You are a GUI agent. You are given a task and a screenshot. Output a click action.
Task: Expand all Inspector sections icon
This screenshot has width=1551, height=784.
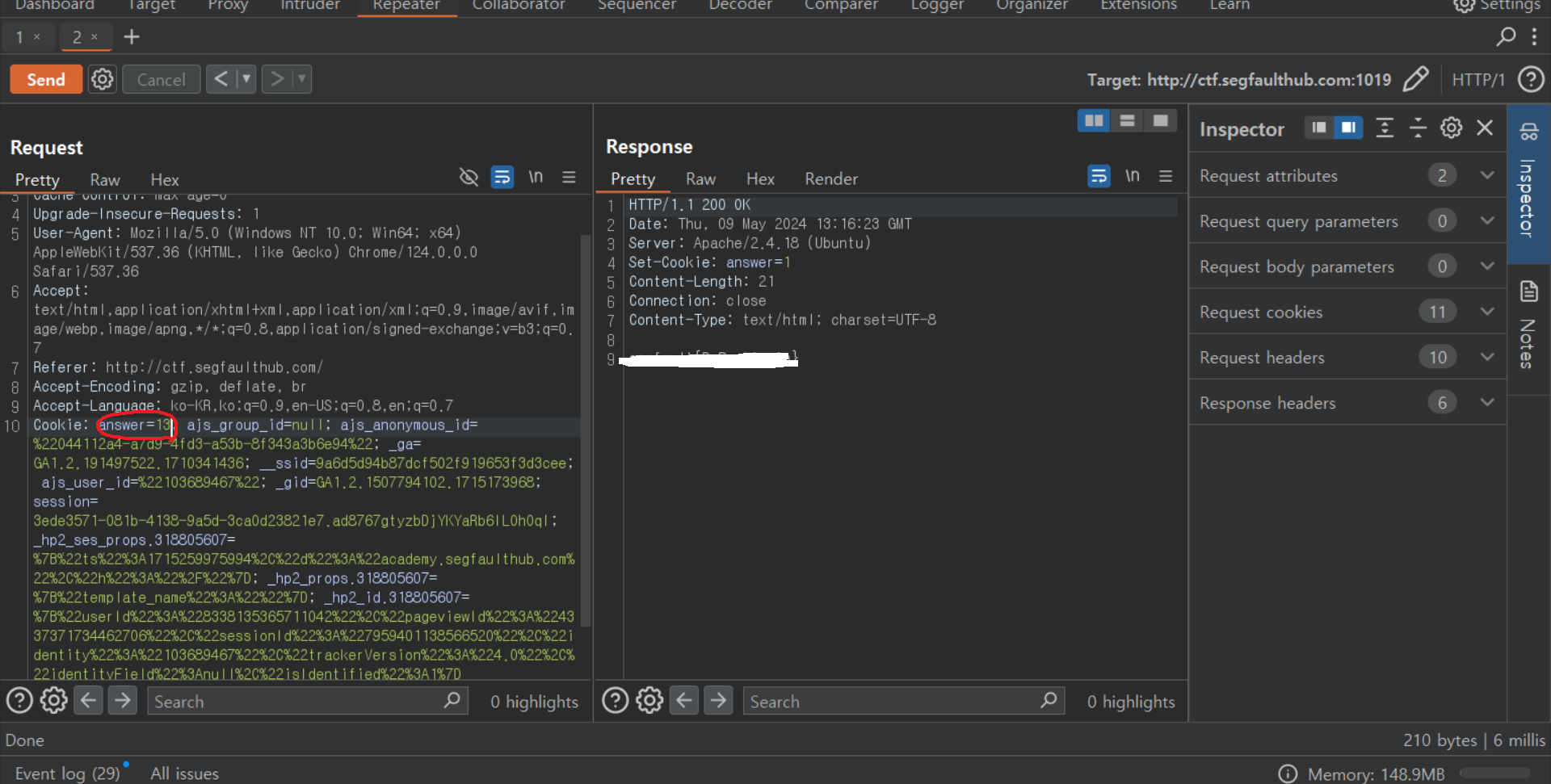(x=1385, y=128)
